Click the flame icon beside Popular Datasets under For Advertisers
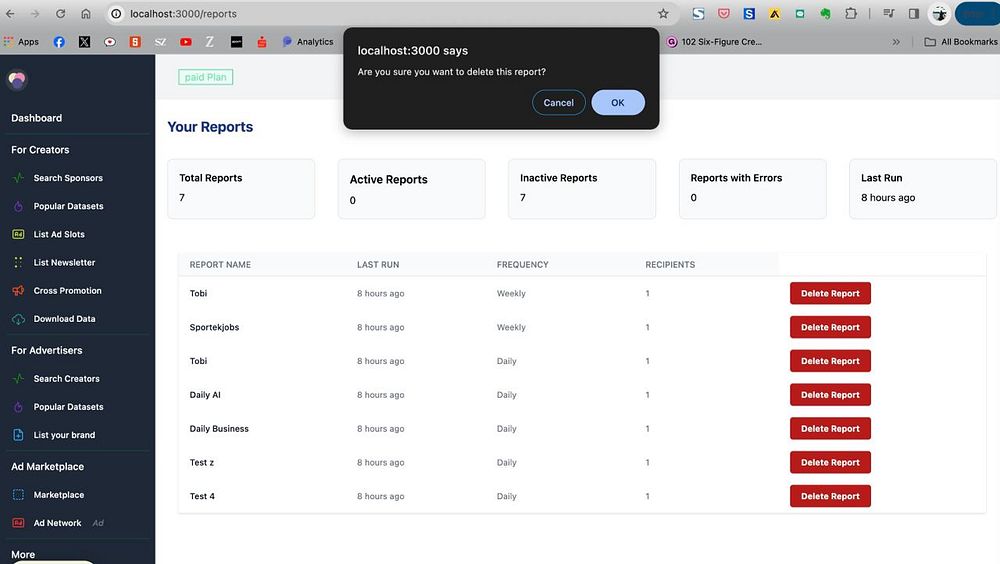The height and width of the screenshot is (564, 1000). click(x=18, y=406)
